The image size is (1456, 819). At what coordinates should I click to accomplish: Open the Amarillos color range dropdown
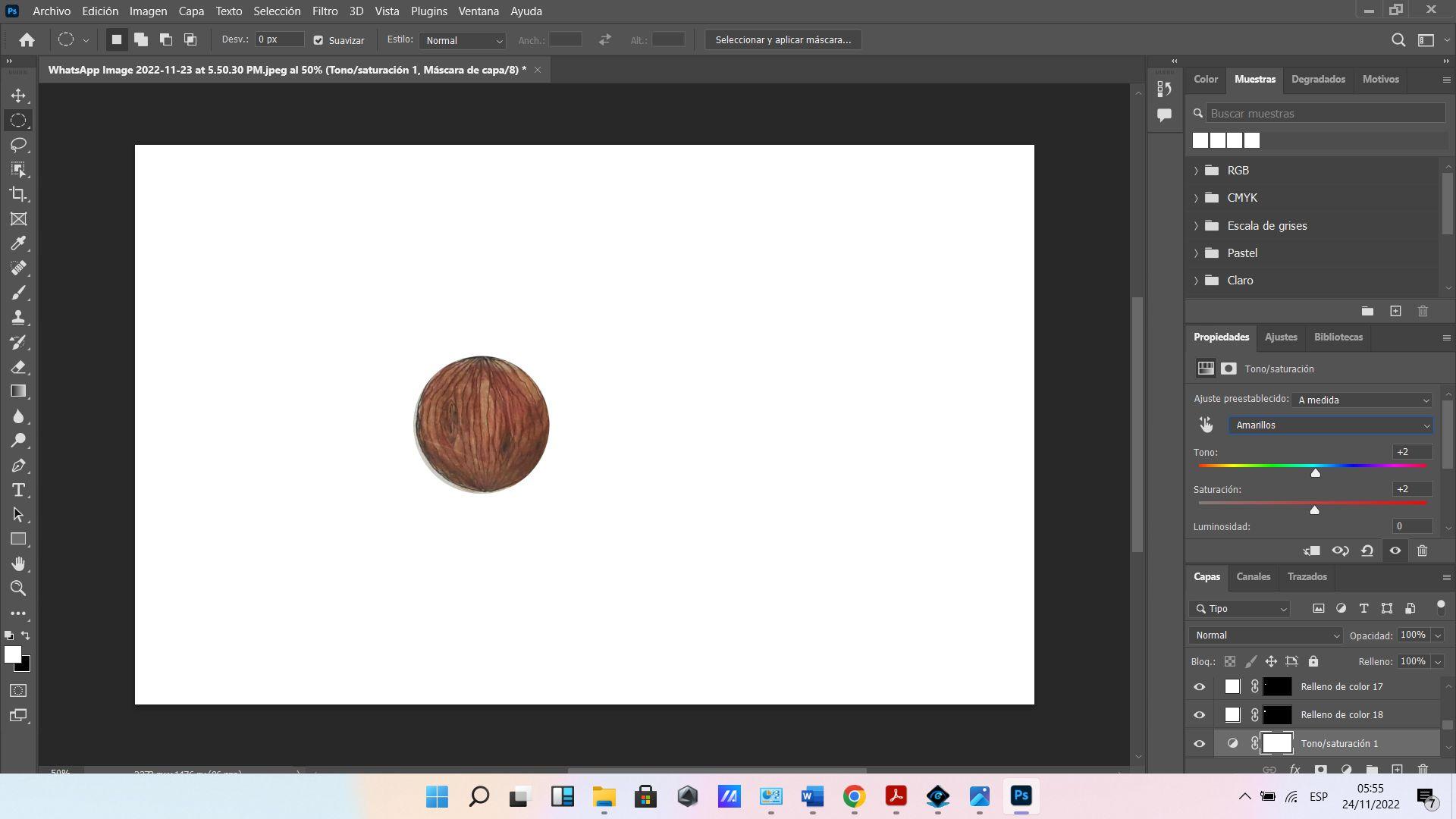[1331, 425]
